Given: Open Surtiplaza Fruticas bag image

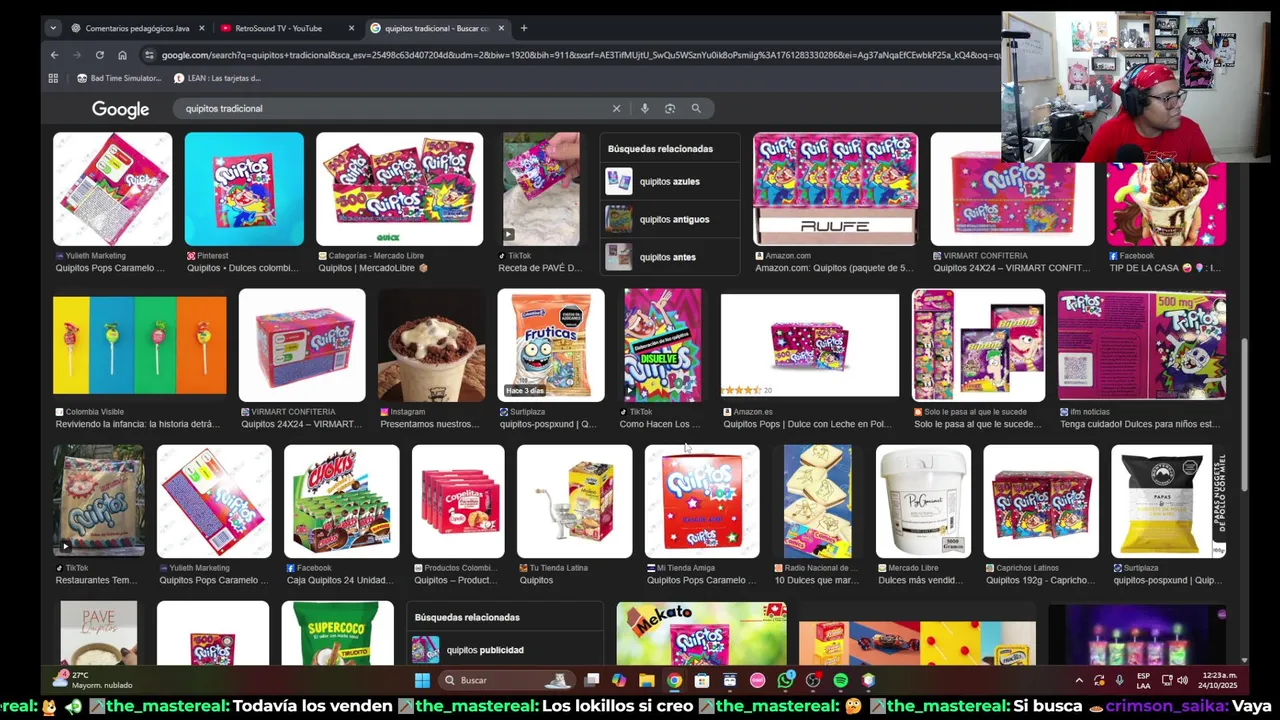Looking at the screenshot, I should coord(551,345).
